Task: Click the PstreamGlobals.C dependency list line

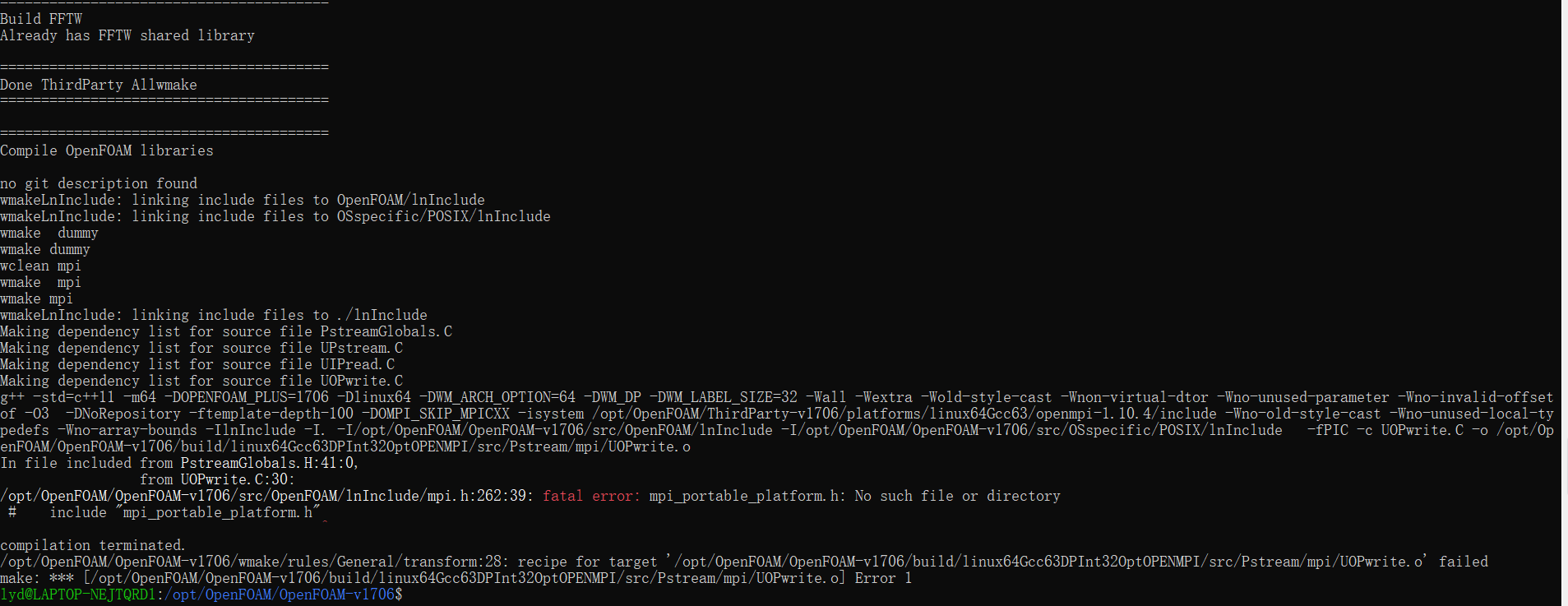Action: point(226,331)
